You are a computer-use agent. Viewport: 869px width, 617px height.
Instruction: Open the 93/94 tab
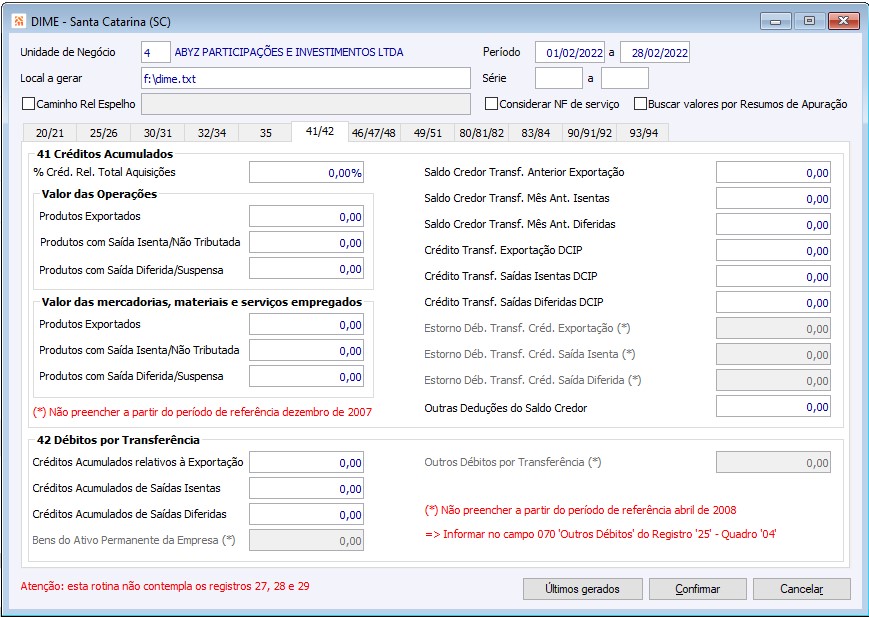[643, 133]
